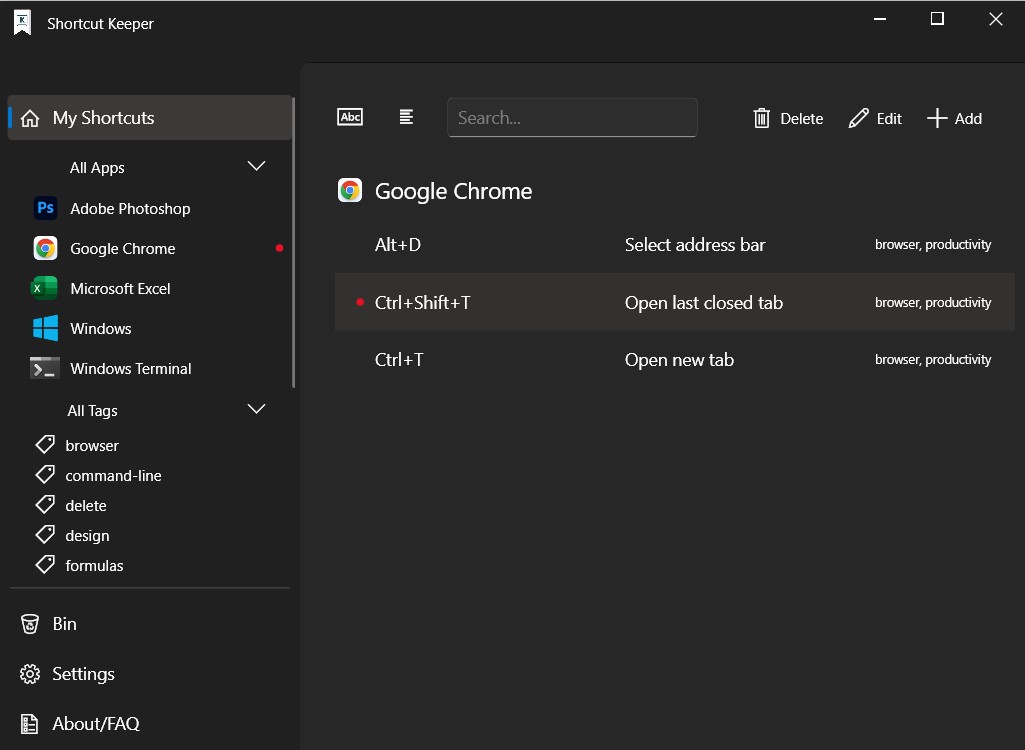The image size is (1025, 750).
Task: Click the browser tag icon
Action: click(x=45, y=445)
